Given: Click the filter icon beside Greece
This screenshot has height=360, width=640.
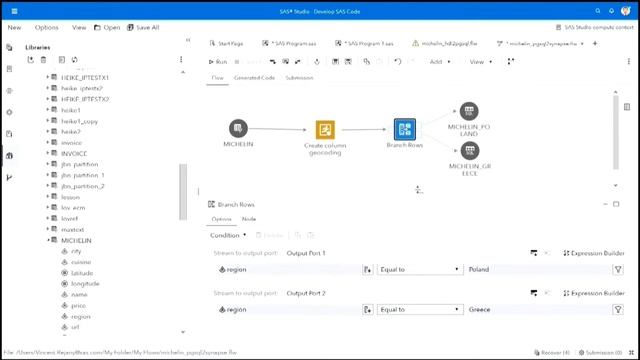Looking at the screenshot, I should tap(618, 309).
